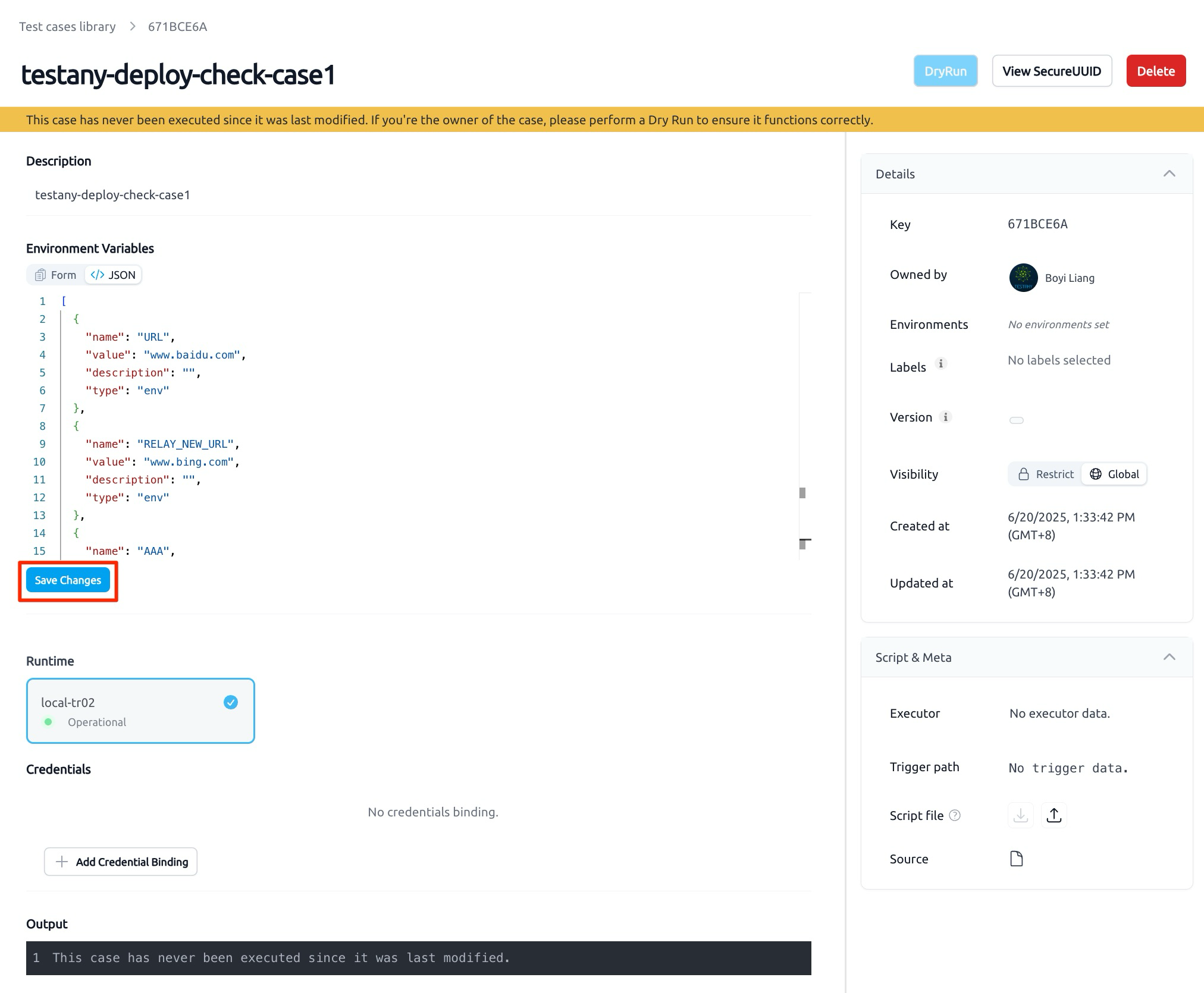The height and width of the screenshot is (993, 1204).
Task: Set visibility to Global
Action: pyautogui.click(x=1114, y=474)
